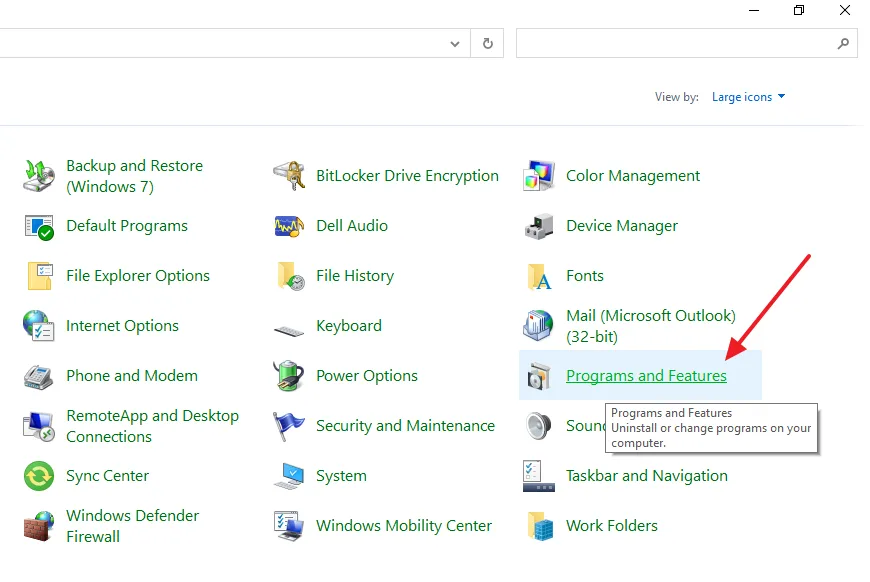The height and width of the screenshot is (582, 870).
Task: Open the Windows Defender Firewall brick icon
Action: tap(39, 526)
